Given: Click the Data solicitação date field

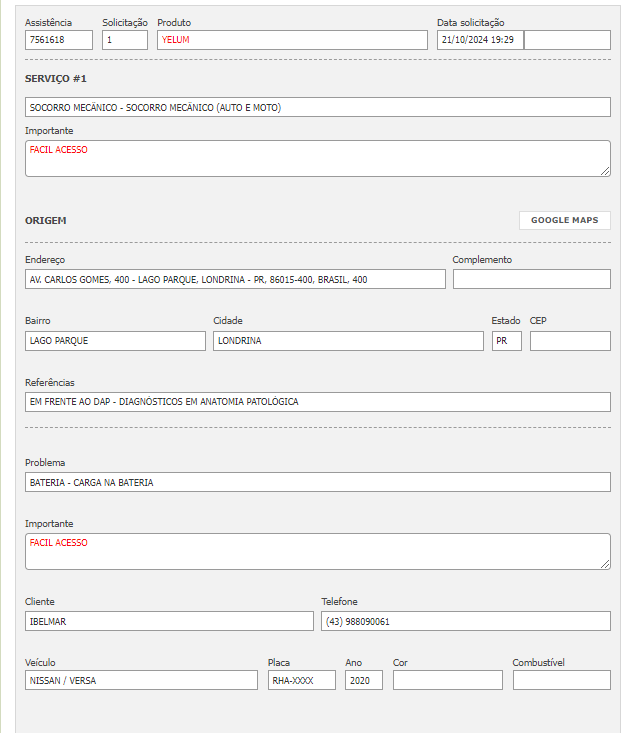Looking at the screenshot, I should pyautogui.click(x=480, y=40).
